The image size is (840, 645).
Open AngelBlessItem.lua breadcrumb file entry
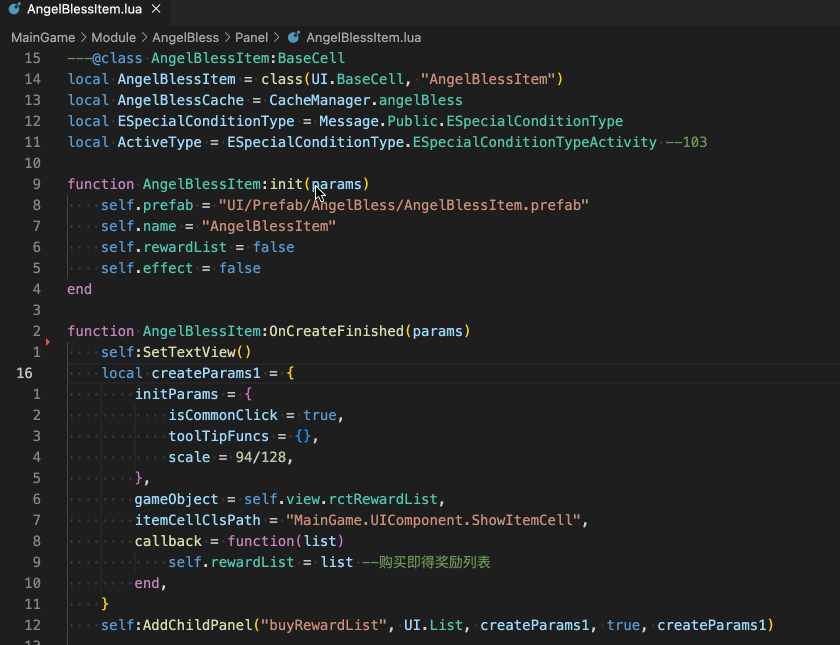pos(363,38)
